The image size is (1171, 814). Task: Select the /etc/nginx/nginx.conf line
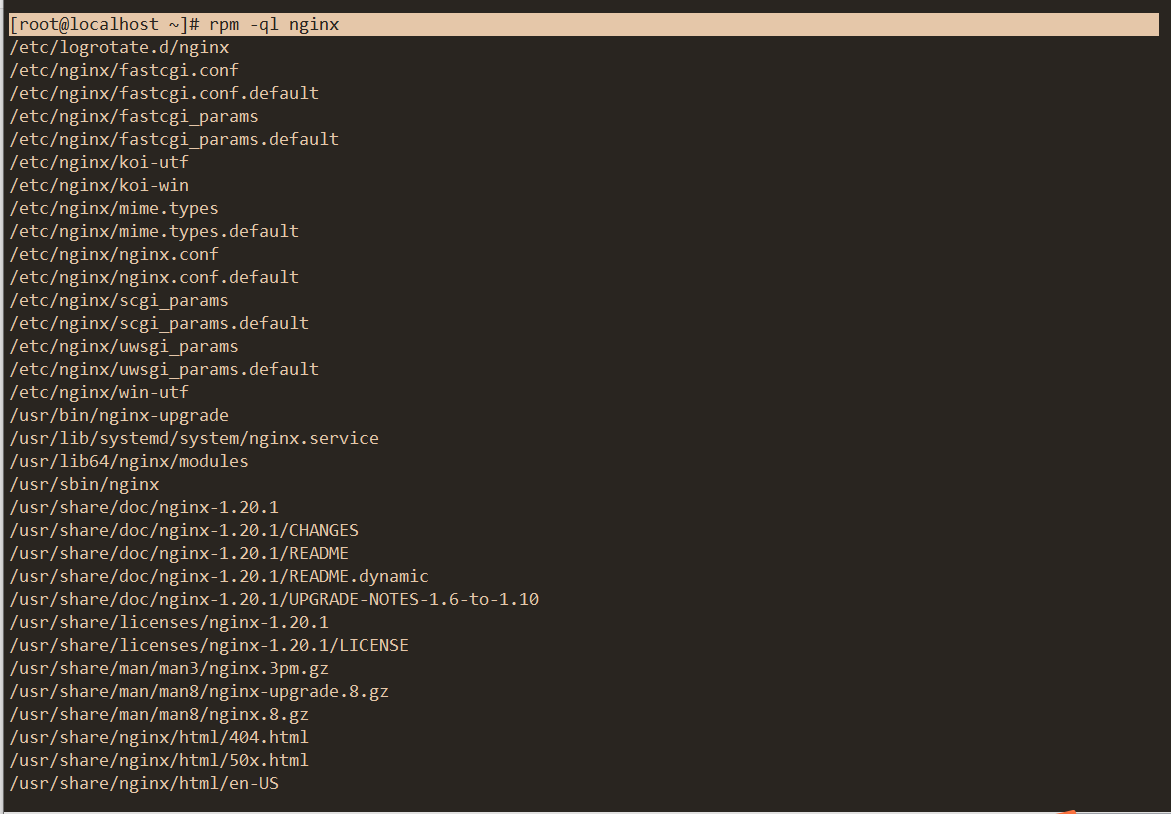pyautogui.click(x=114, y=255)
